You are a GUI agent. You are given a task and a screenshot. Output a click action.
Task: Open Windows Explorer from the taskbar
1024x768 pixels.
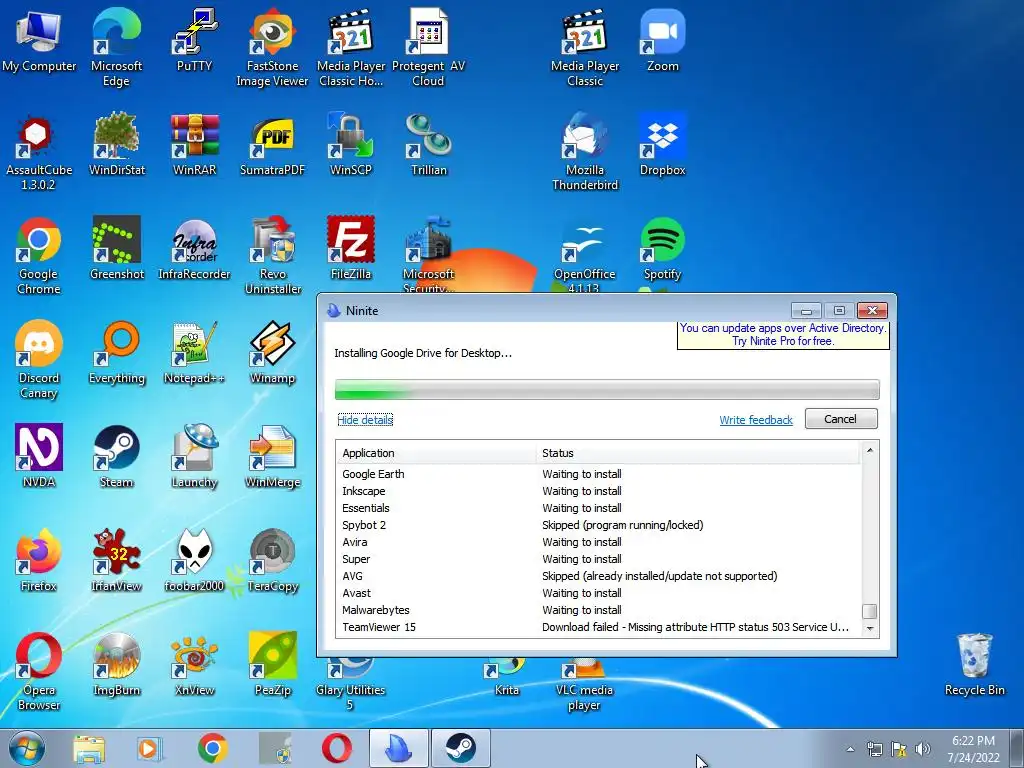tap(89, 748)
